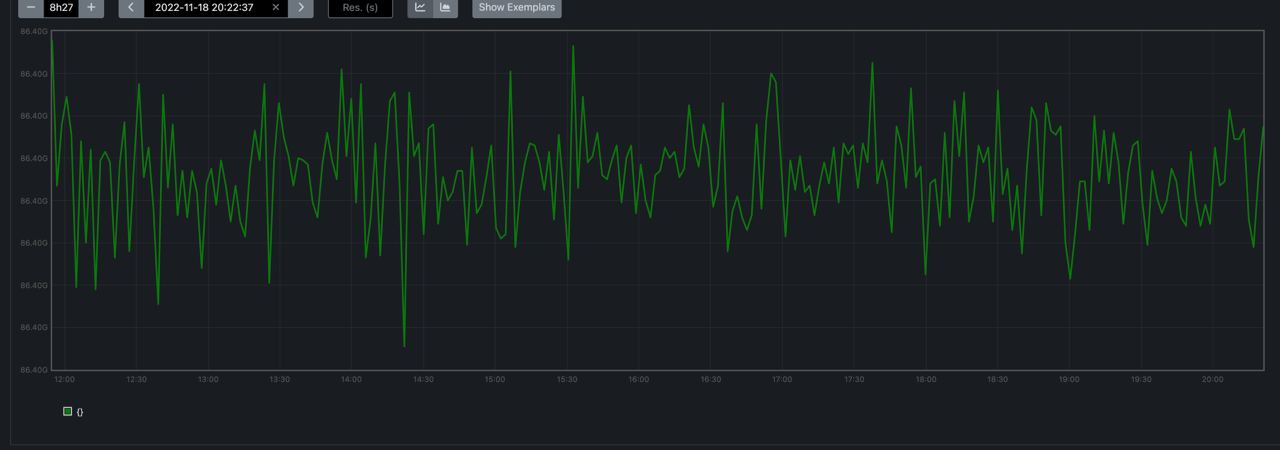Click the 16:30 x-axis label
The height and width of the screenshot is (450, 1280).
coord(711,380)
